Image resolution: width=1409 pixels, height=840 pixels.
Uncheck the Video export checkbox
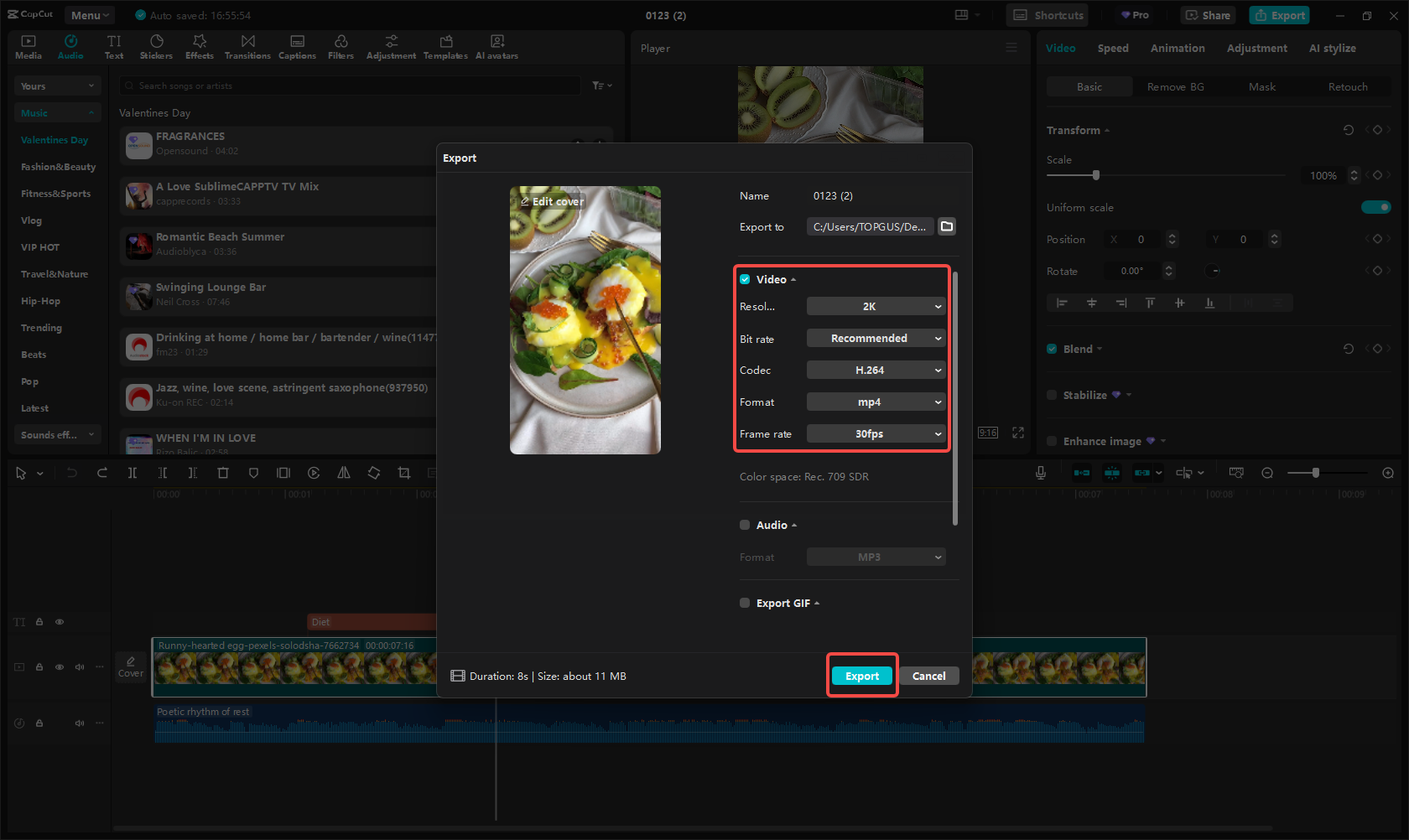click(x=745, y=279)
